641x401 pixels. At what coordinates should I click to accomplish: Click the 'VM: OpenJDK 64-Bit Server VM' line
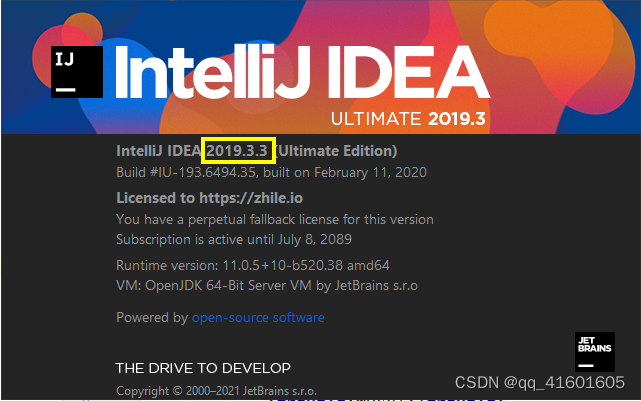coord(267,285)
